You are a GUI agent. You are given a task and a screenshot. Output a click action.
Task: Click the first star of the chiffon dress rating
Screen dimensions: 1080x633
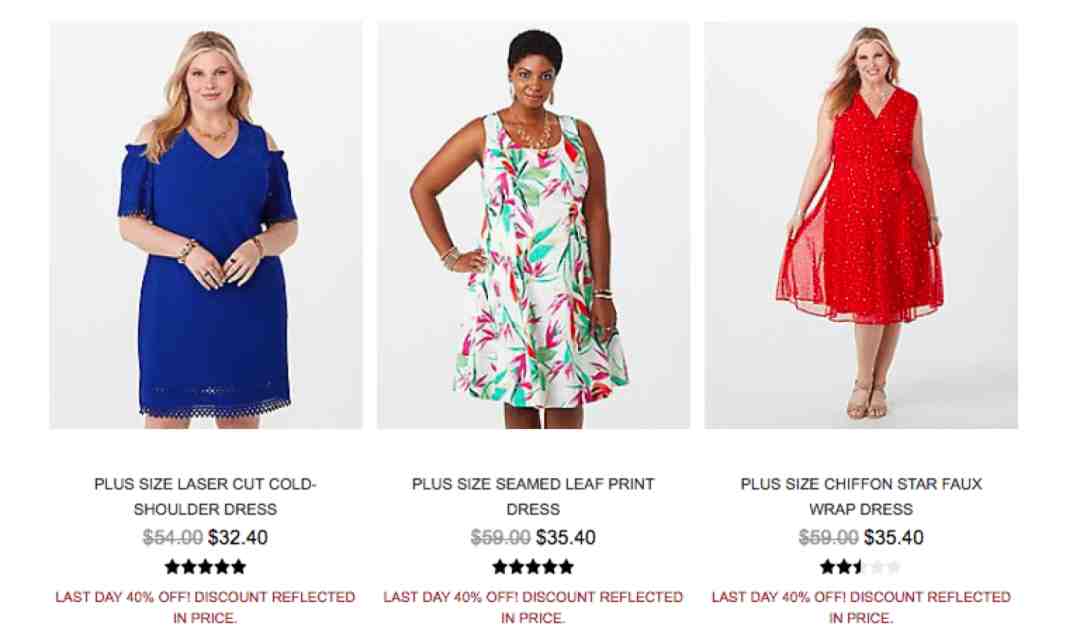click(x=828, y=567)
